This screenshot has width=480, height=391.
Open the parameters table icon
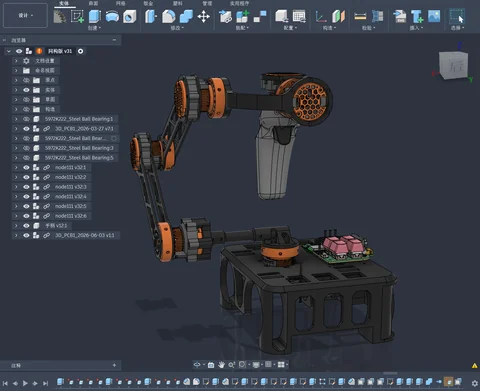299,16
